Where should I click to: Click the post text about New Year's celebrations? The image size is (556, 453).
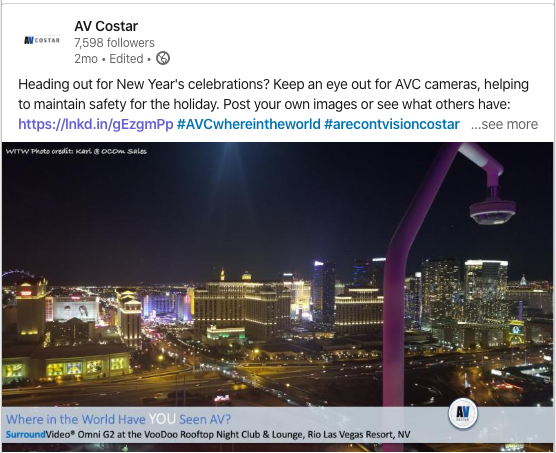click(273, 94)
